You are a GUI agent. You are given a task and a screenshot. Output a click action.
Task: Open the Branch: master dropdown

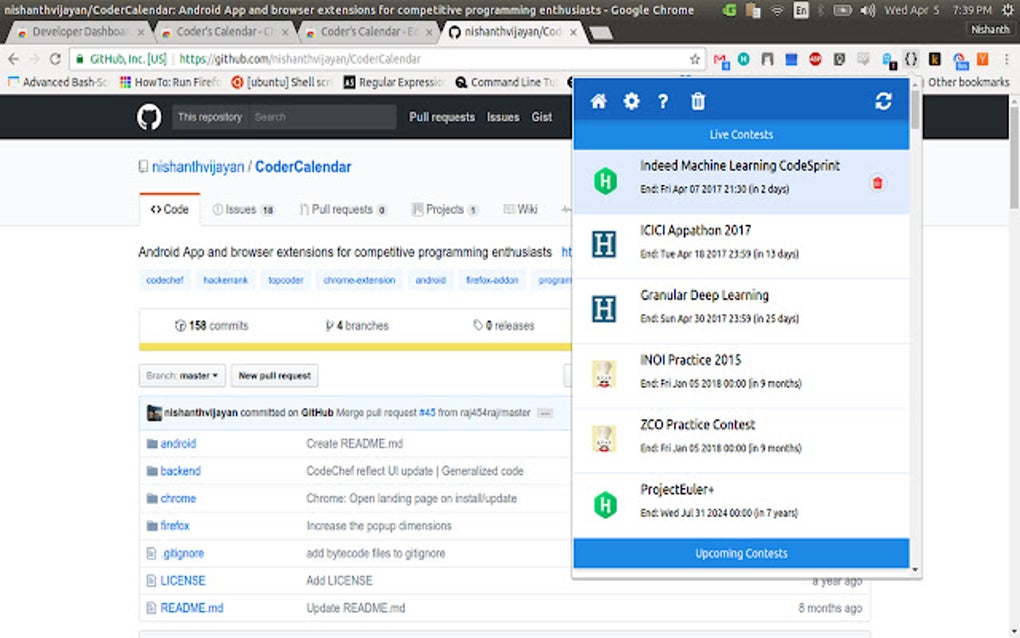pos(181,375)
